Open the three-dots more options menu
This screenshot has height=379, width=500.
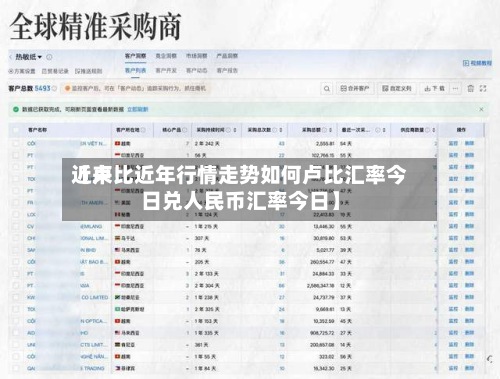455,89
